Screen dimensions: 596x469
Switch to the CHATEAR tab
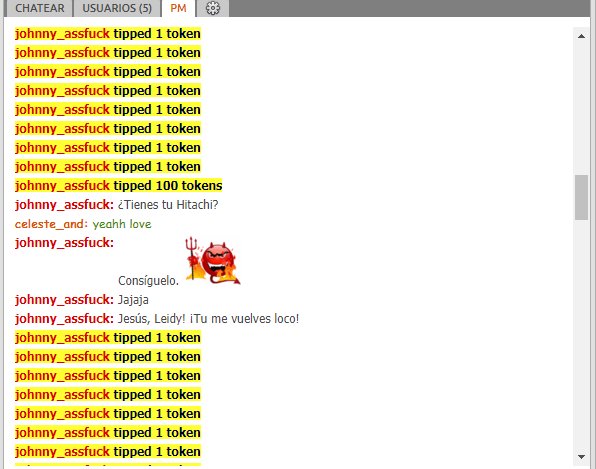[40, 8]
